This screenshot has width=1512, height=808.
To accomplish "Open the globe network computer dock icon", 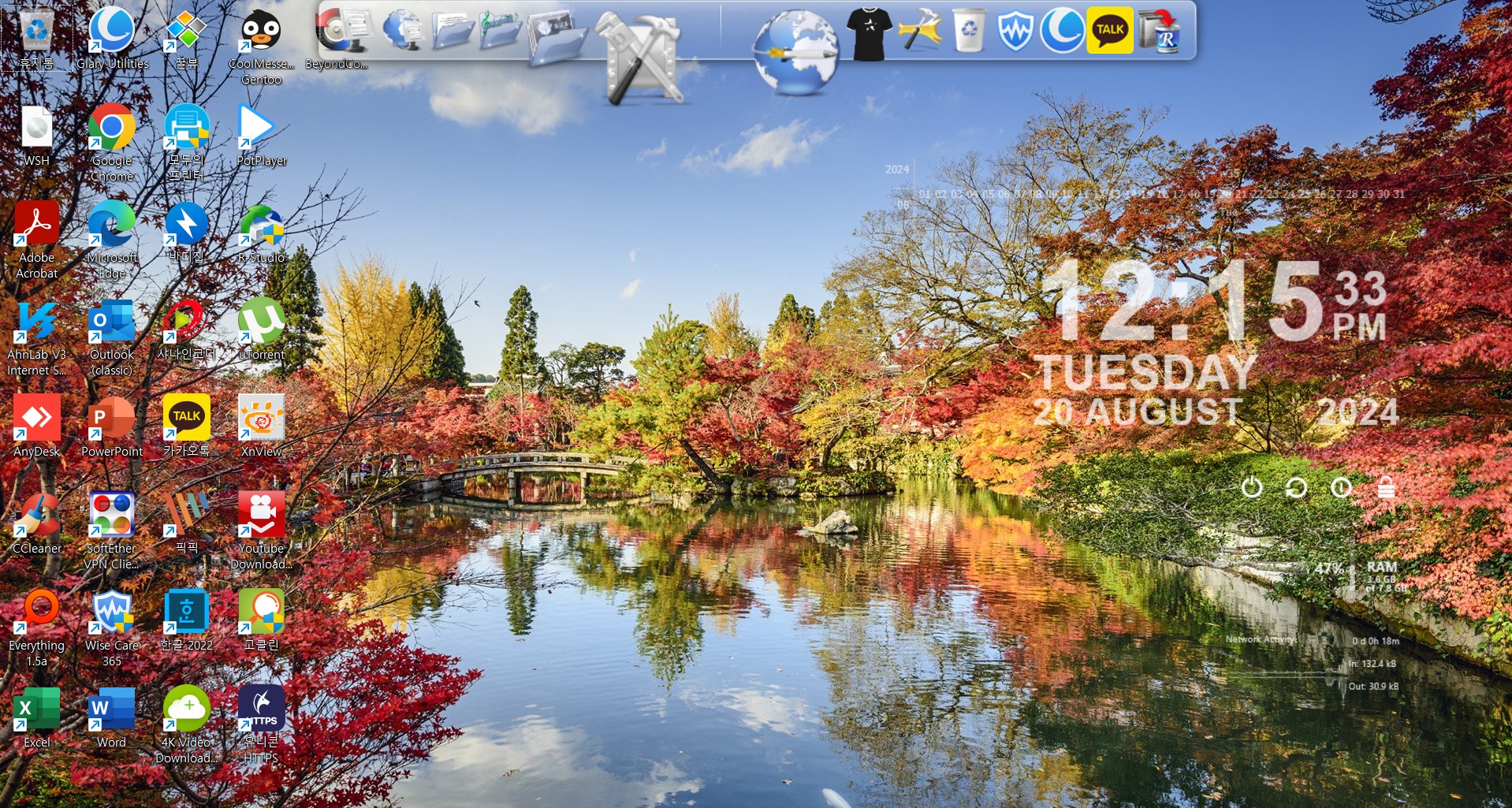I will (404, 30).
